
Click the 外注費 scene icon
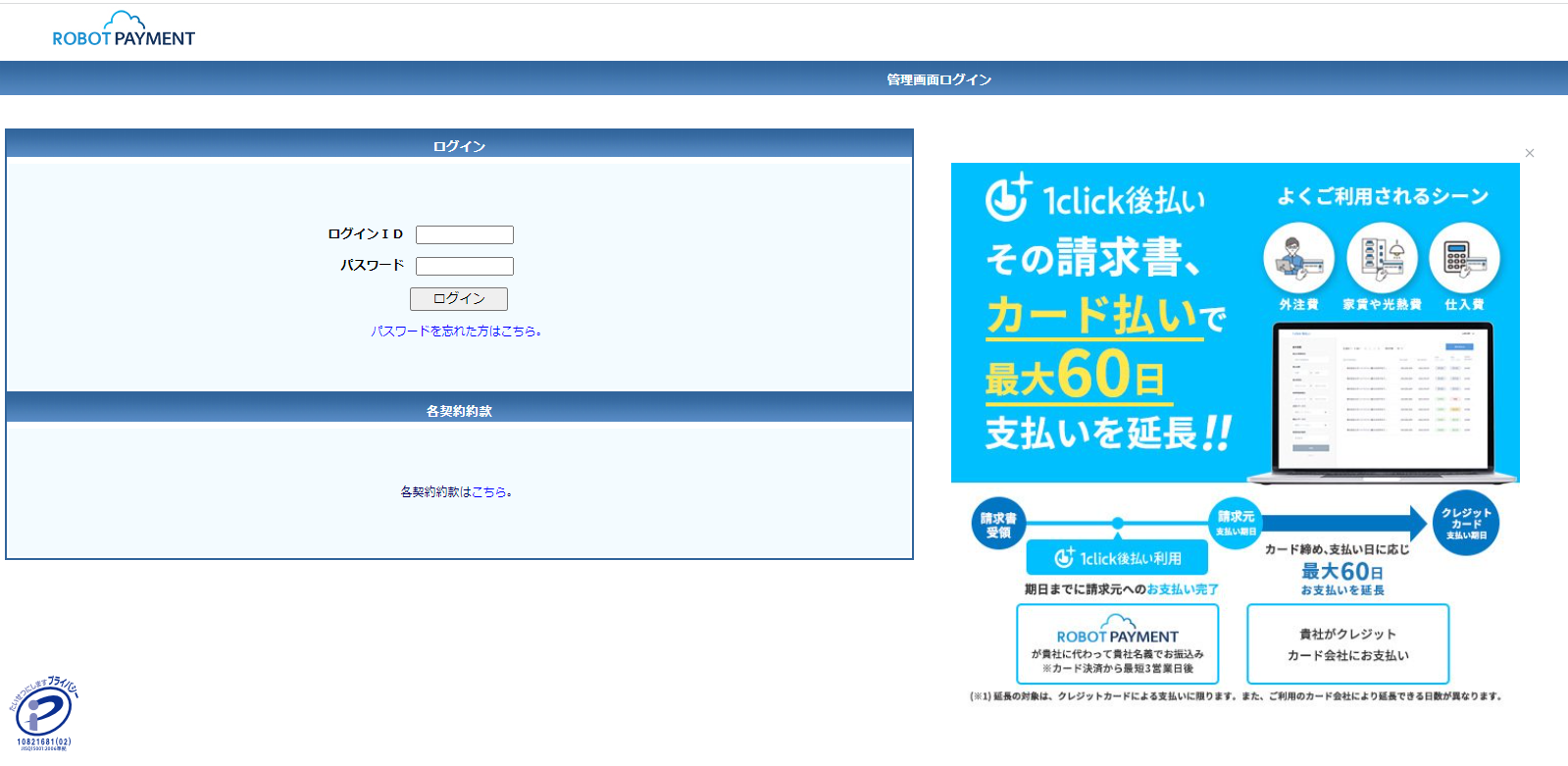pos(1298,259)
